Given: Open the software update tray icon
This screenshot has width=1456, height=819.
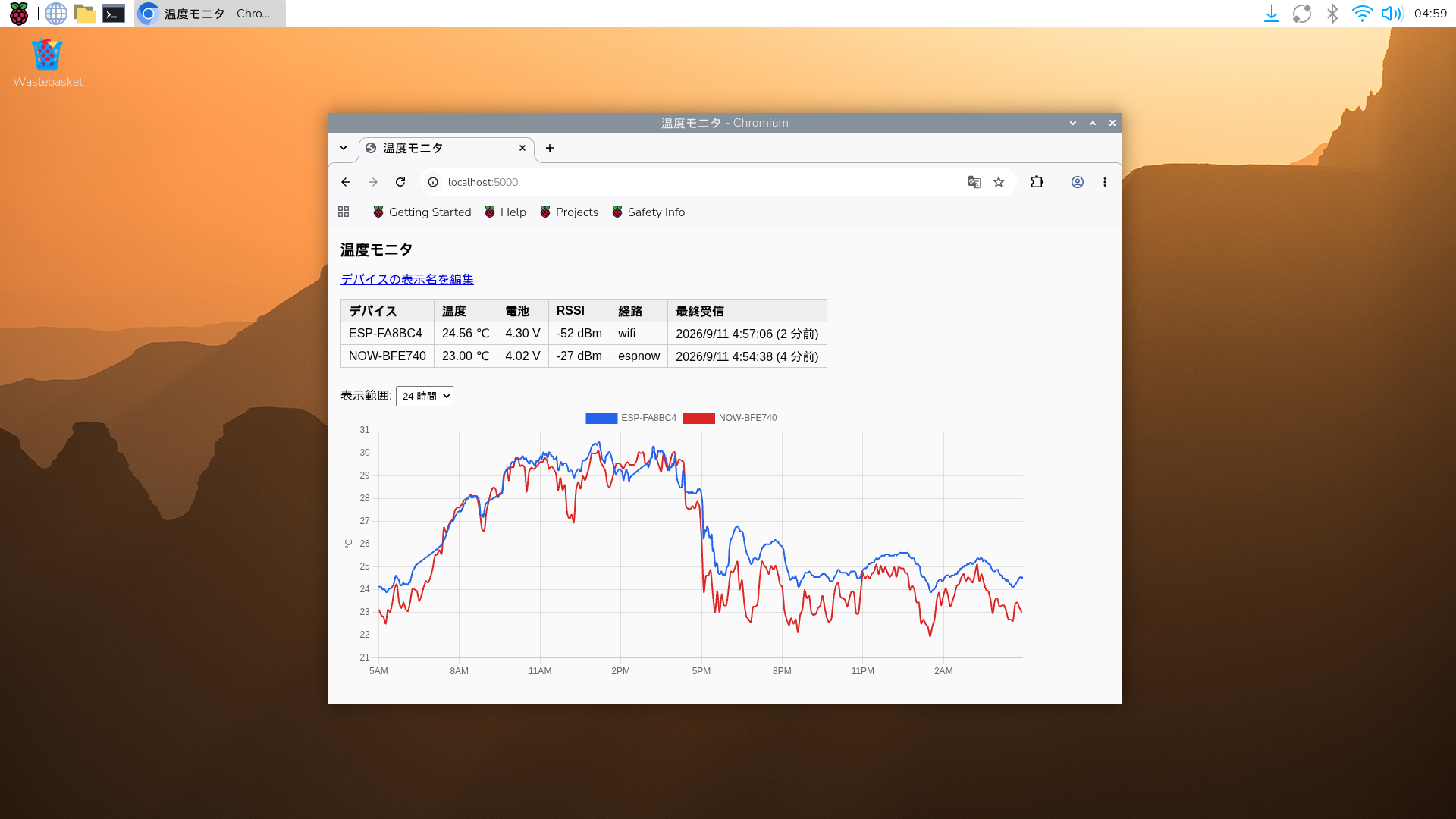Looking at the screenshot, I should tap(1302, 14).
